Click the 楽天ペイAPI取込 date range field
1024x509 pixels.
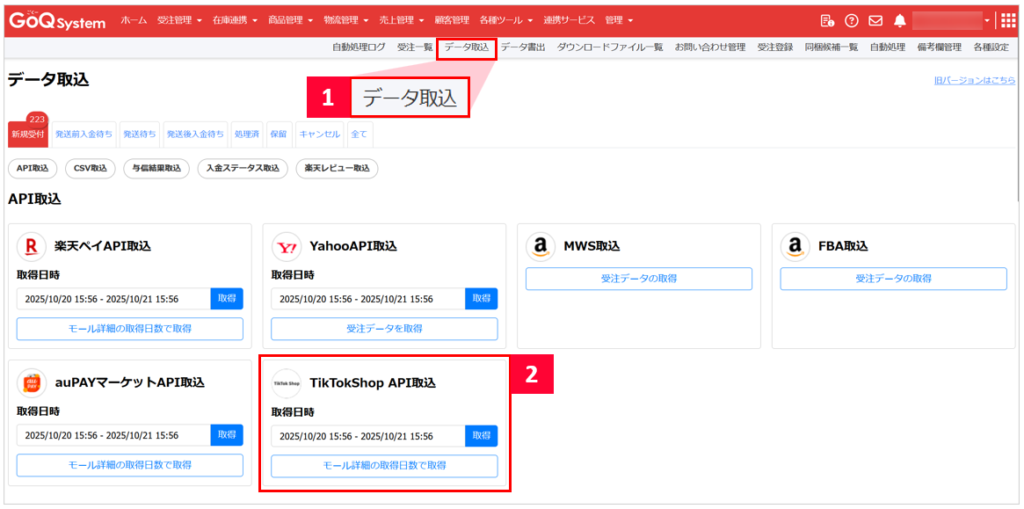click(x=113, y=299)
